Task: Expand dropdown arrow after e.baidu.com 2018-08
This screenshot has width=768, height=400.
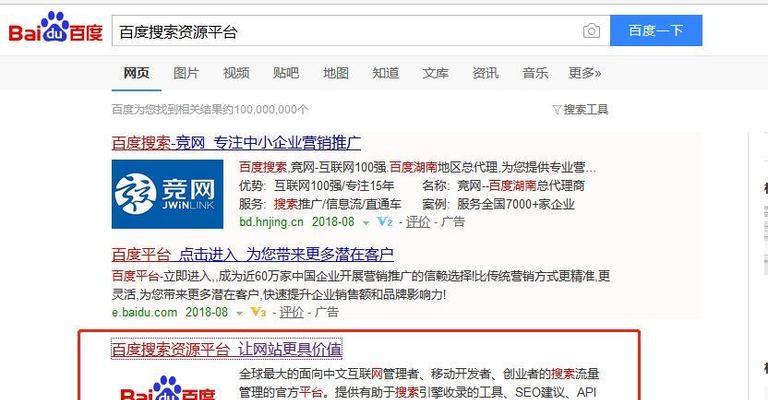Action: click(x=240, y=313)
